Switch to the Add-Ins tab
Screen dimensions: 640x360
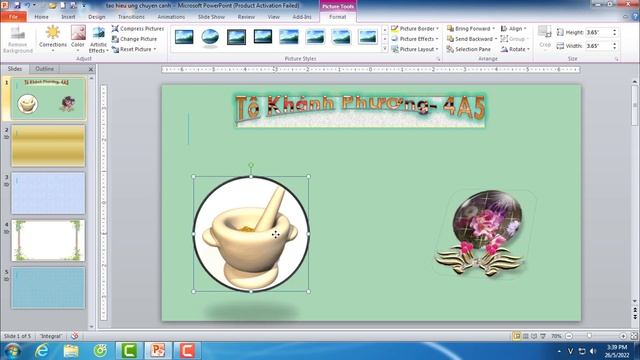pyautogui.click(x=302, y=17)
